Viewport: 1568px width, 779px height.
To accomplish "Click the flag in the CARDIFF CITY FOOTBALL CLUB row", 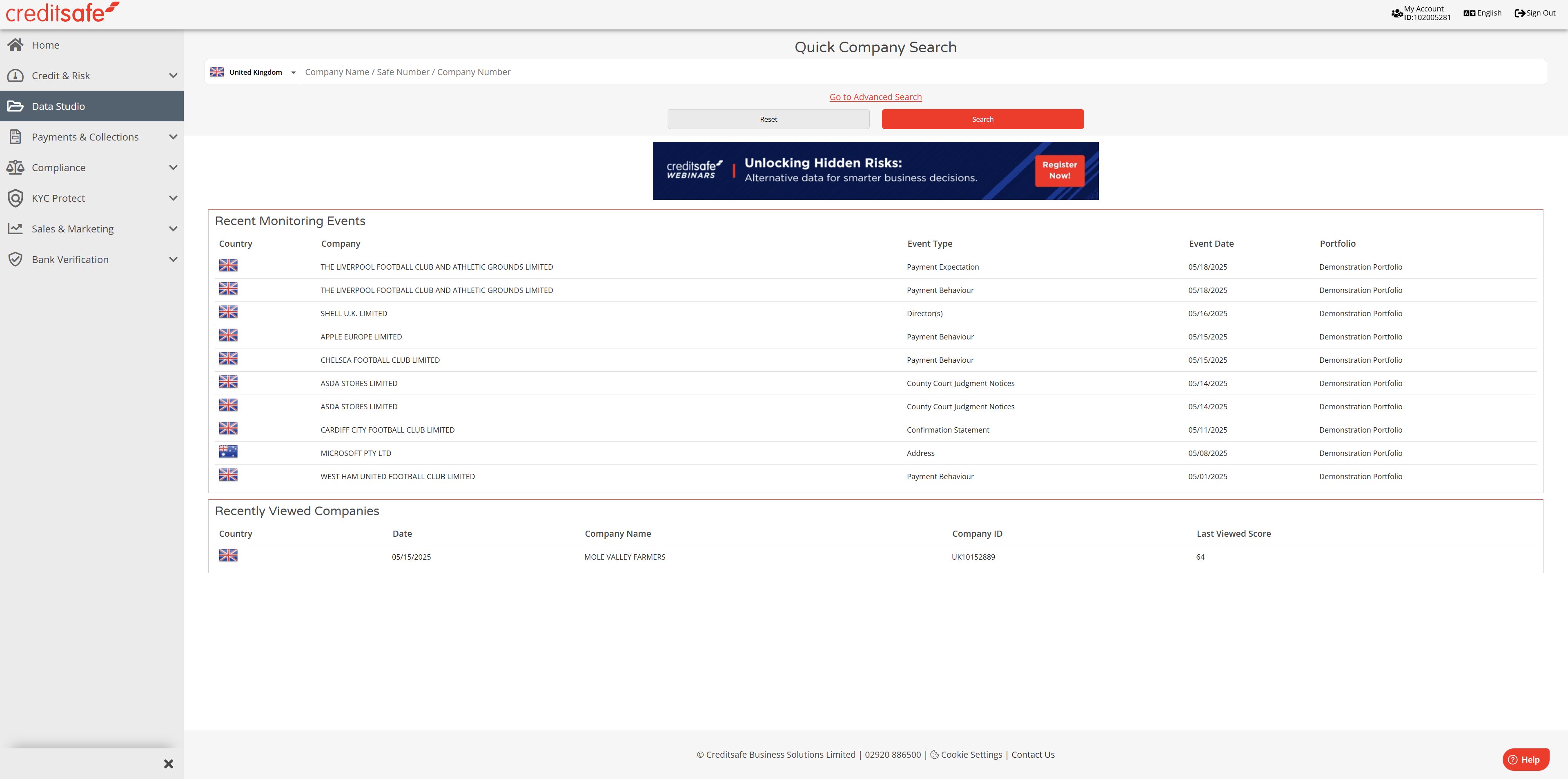I will click(x=228, y=428).
